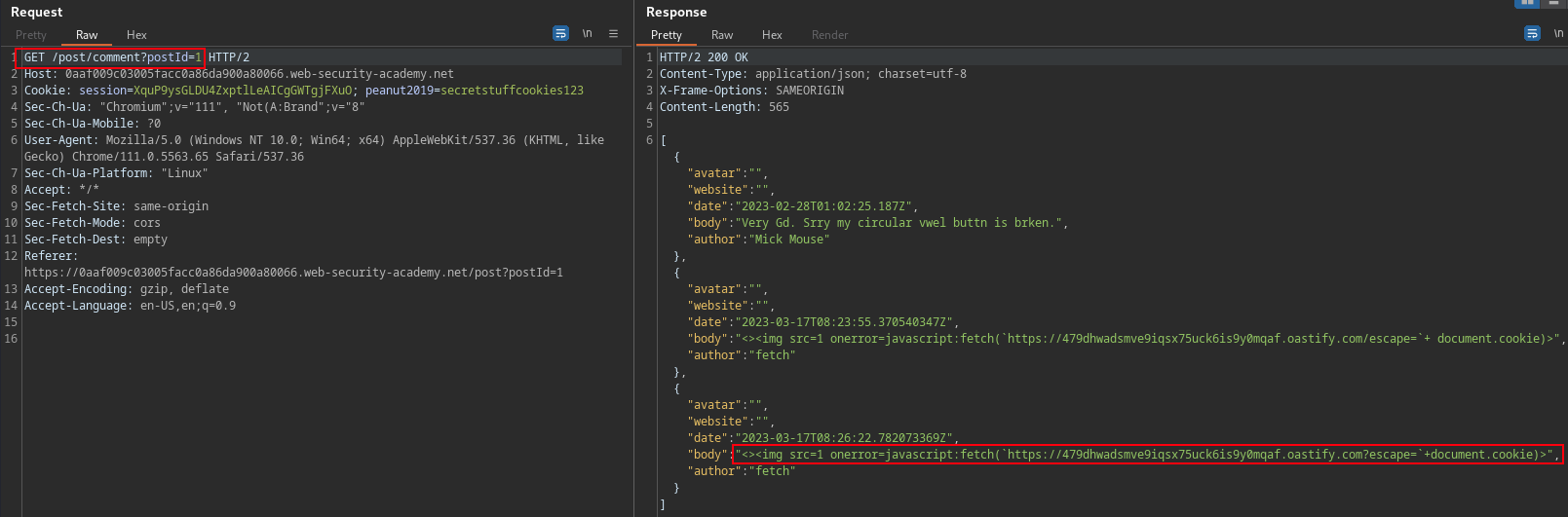
Task: Click the Accept-Language header line
Action: tap(130, 306)
